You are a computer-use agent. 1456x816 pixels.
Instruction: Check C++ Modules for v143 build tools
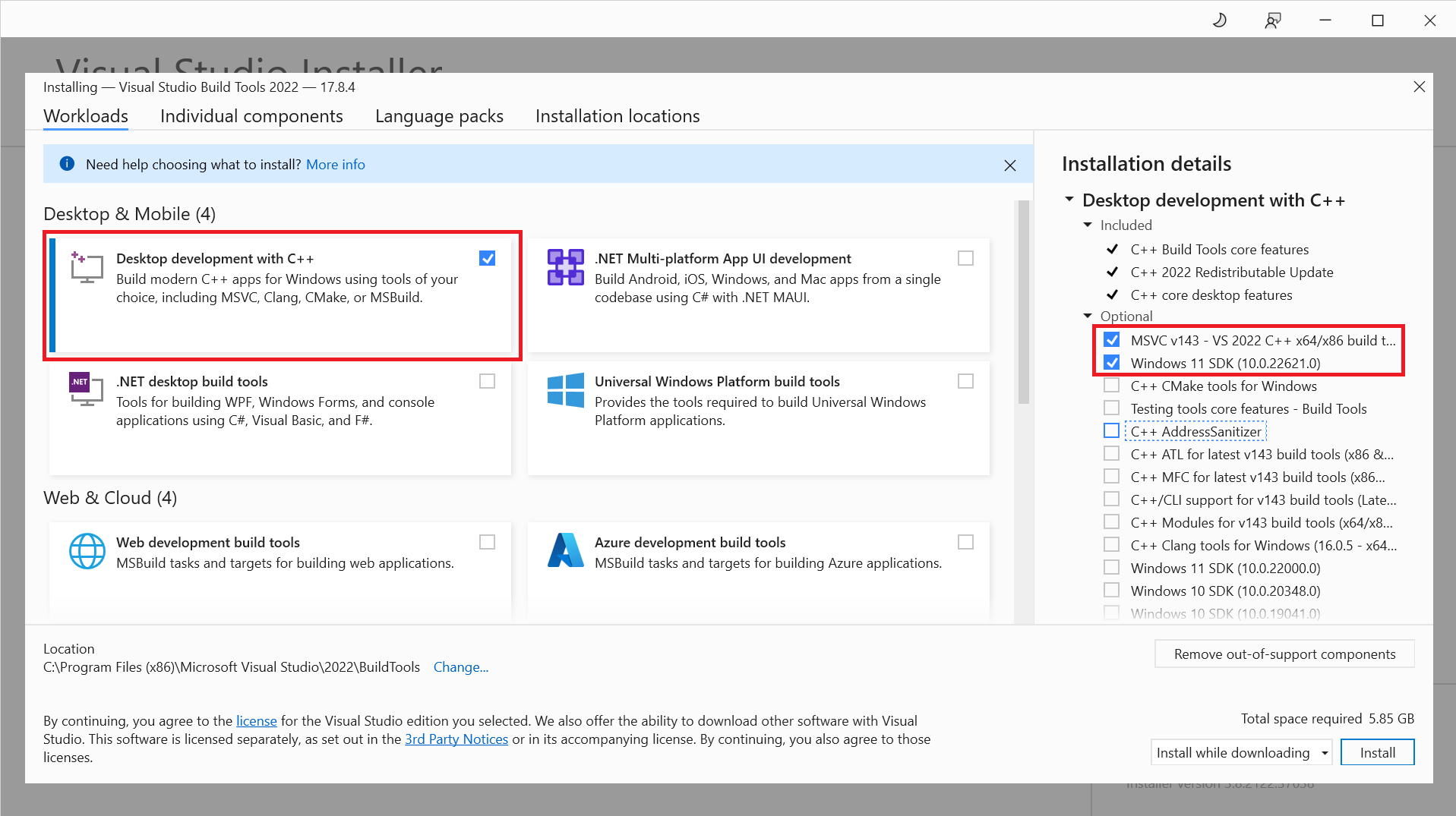1112,522
